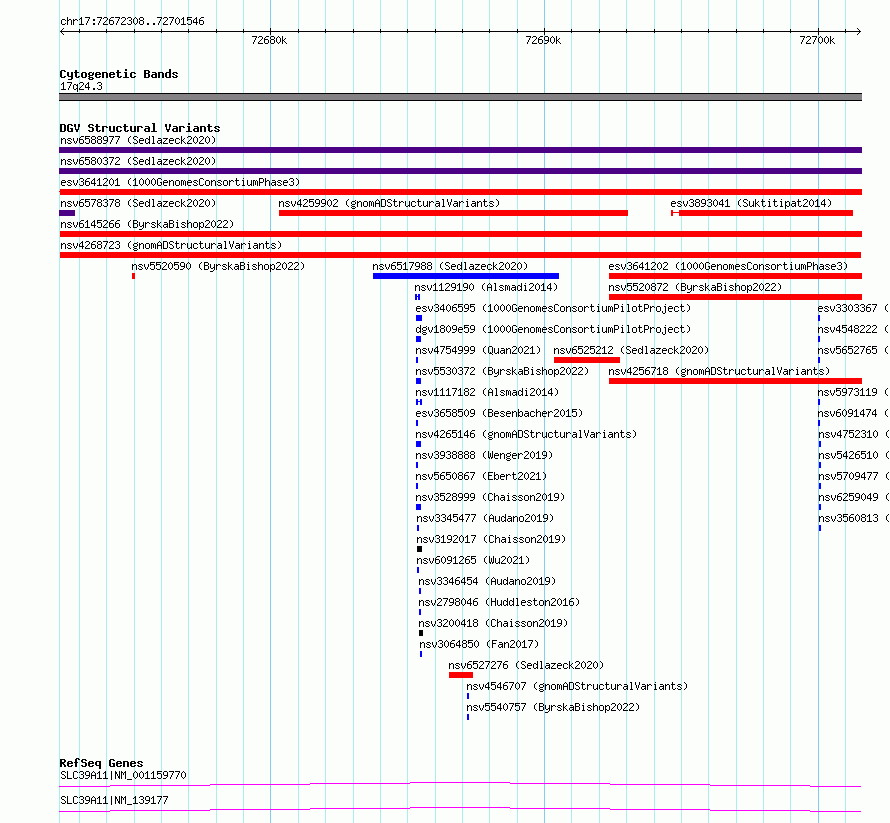This screenshot has height=823, width=890.
Task: Open the nsv2798046 (Huddleston2016) variant
Action: (499, 602)
